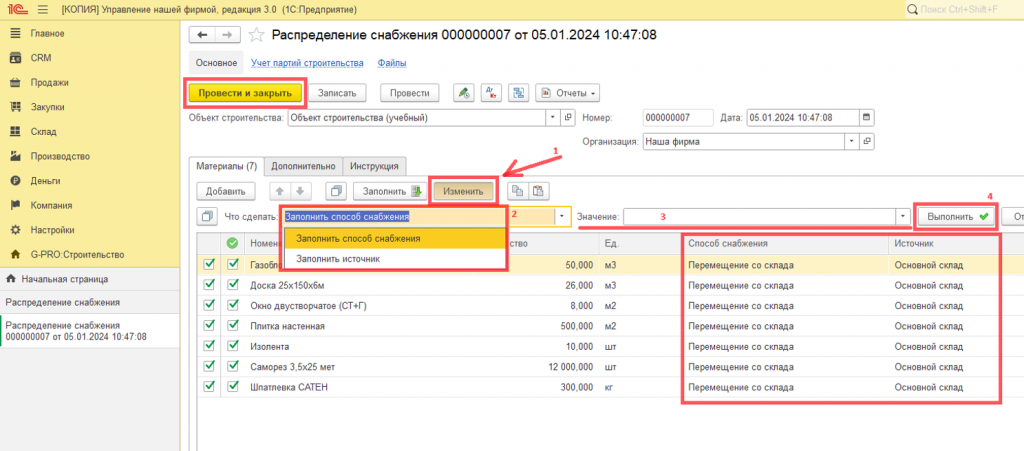Screen dimensions: 1024x451
Task: Click the back navigation arrow
Action: [204, 34]
